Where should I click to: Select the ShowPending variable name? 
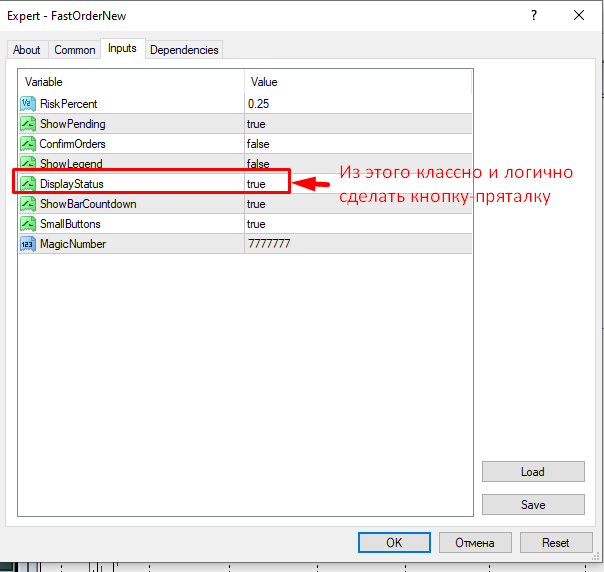(72, 124)
